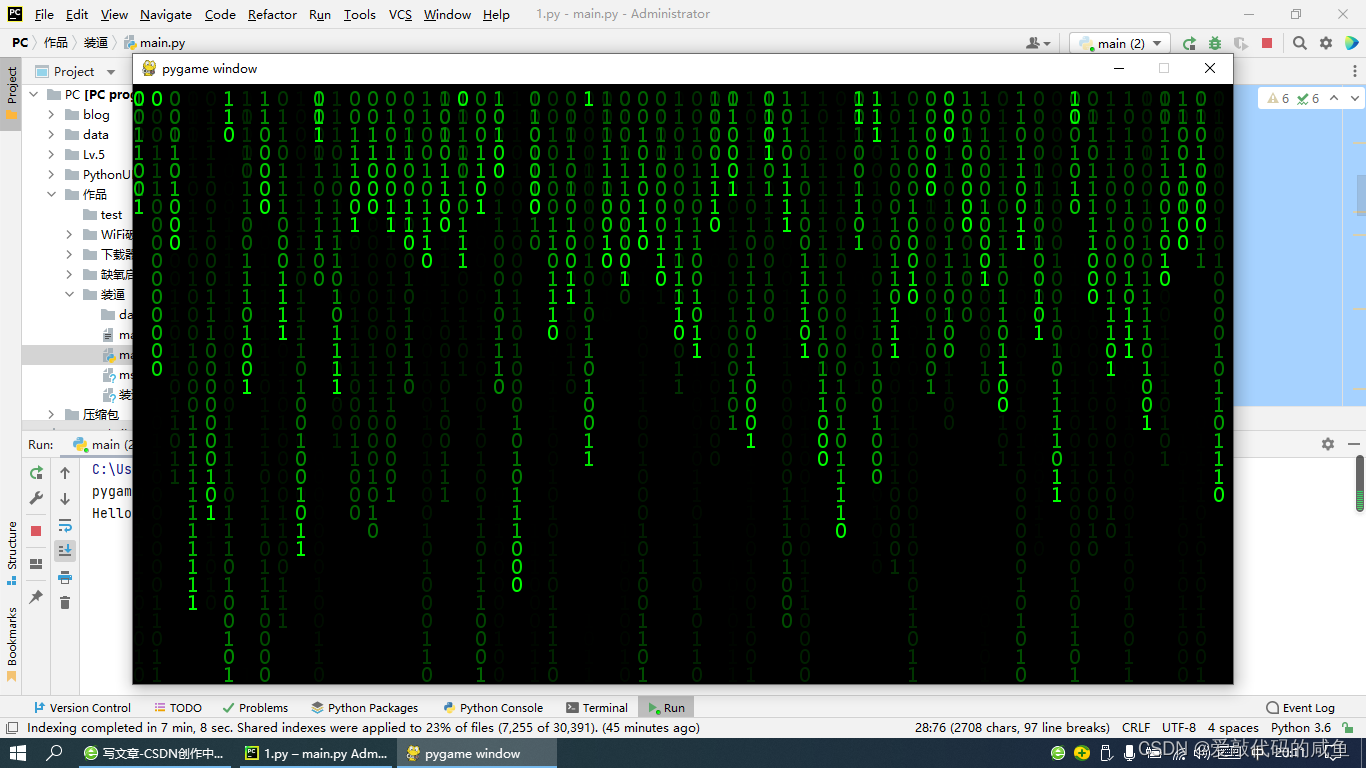Screen dimensions: 1366x768
Task: Click the pygame window title bar icon
Action: (x=149, y=68)
